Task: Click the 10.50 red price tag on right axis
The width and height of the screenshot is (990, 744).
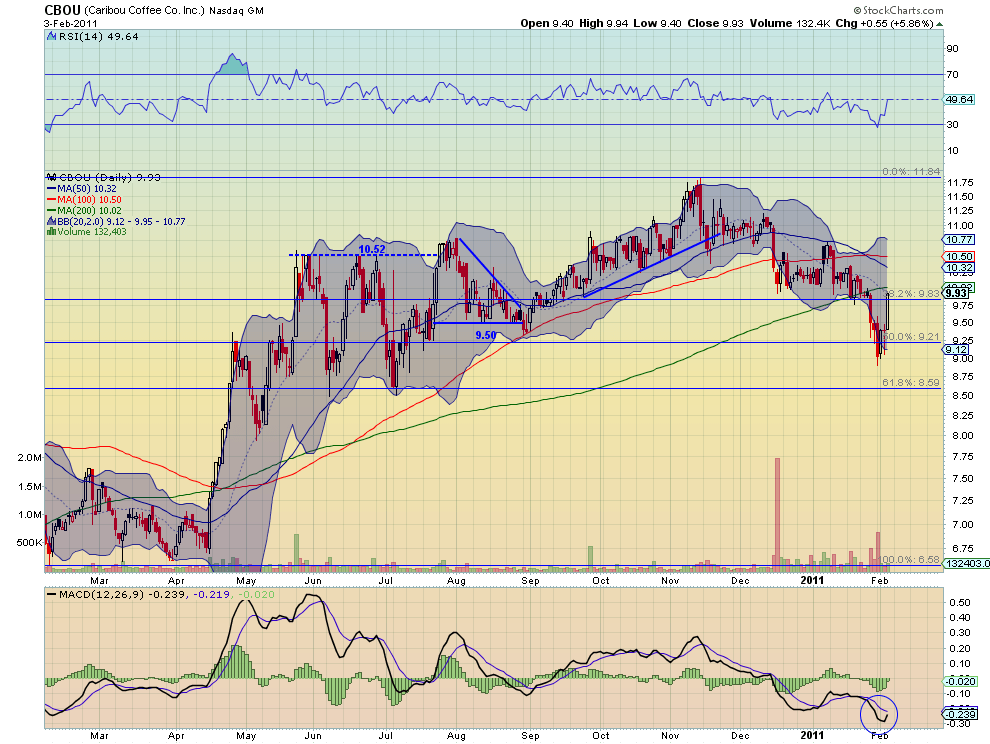Action: coord(958,256)
